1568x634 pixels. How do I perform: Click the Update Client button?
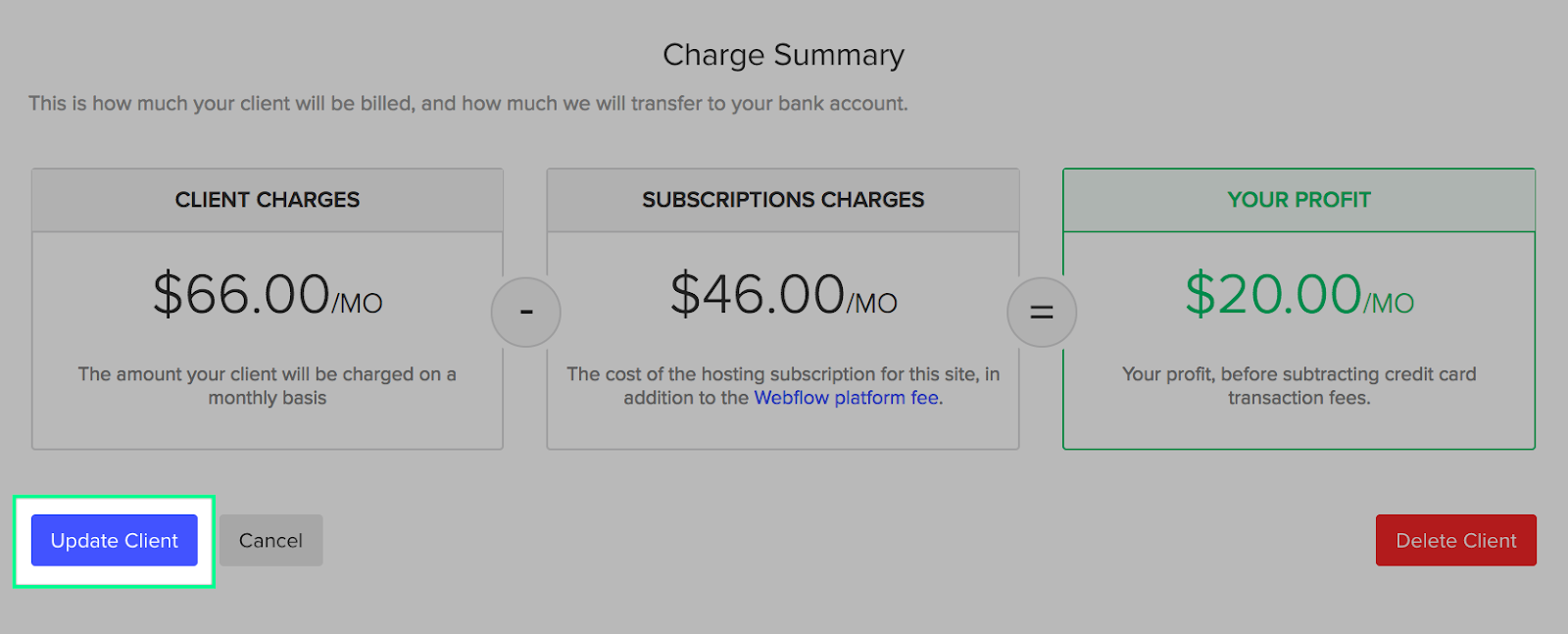pyautogui.click(x=115, y=540)
